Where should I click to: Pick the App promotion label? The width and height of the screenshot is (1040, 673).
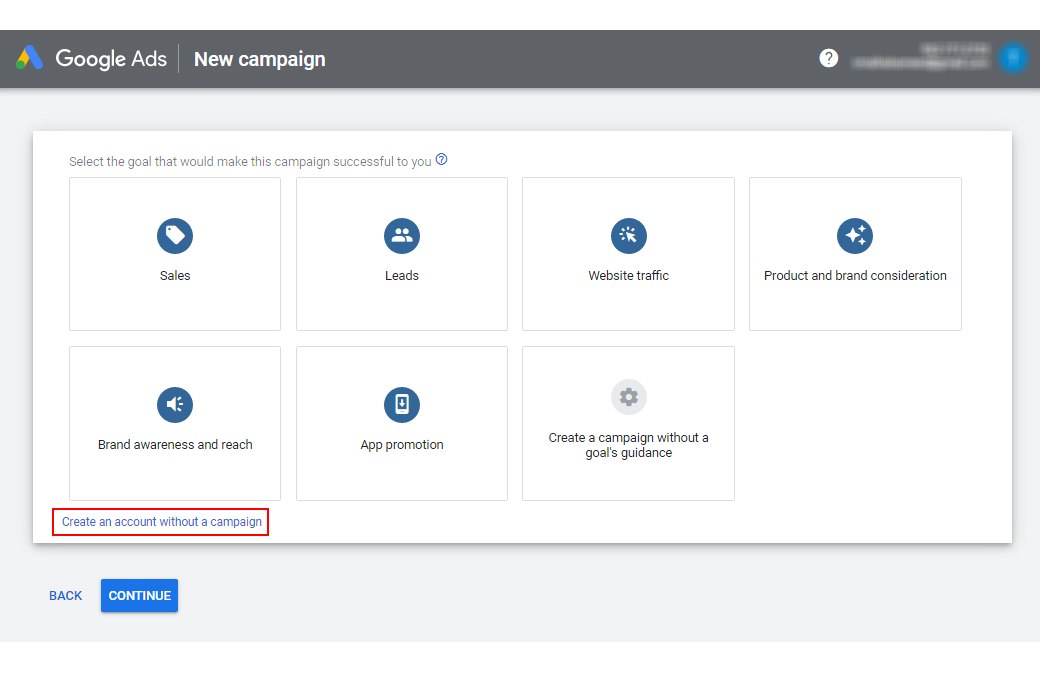(x=402, y=445)
